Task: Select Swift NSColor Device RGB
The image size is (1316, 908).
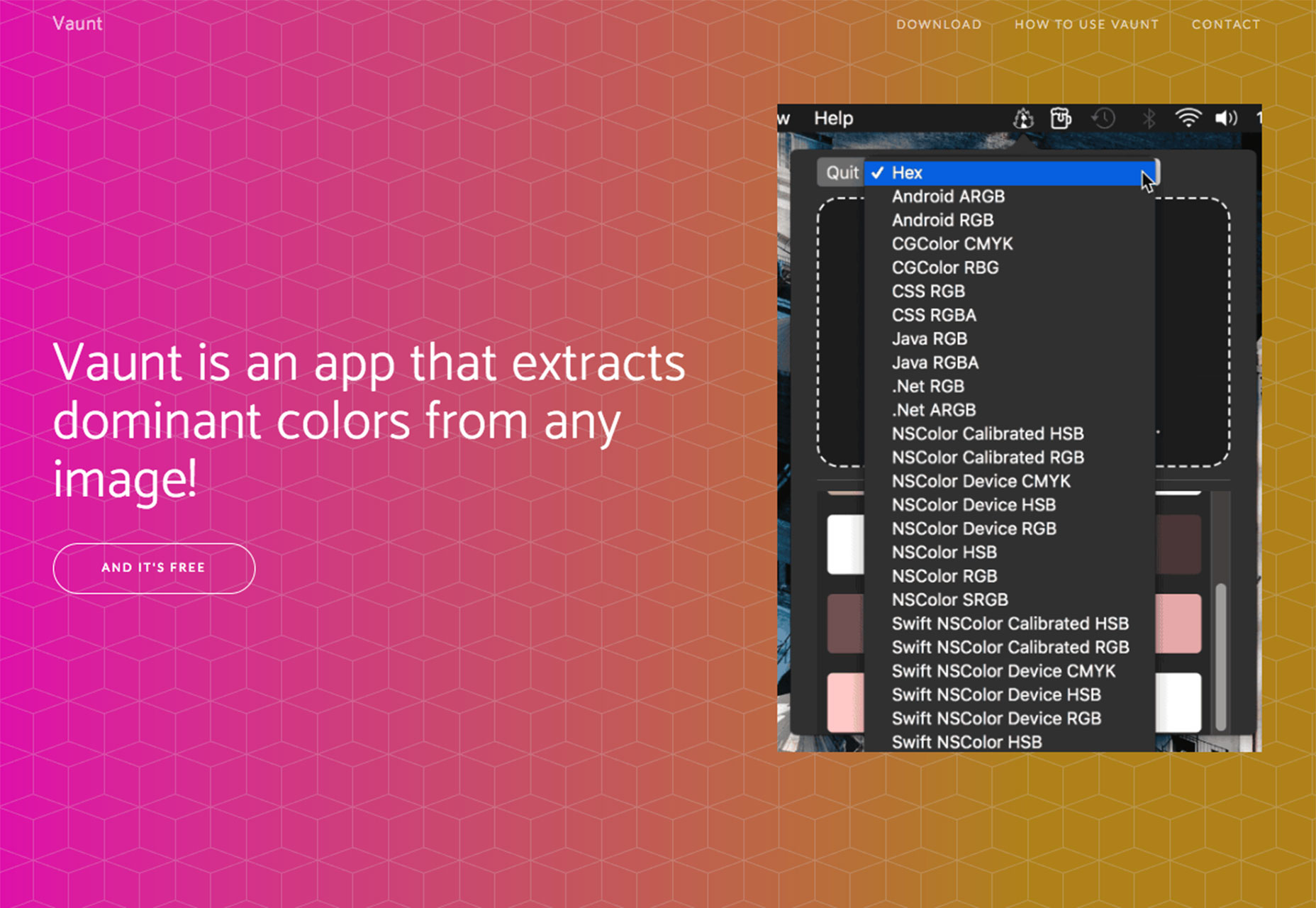Action: point(1010,719)
